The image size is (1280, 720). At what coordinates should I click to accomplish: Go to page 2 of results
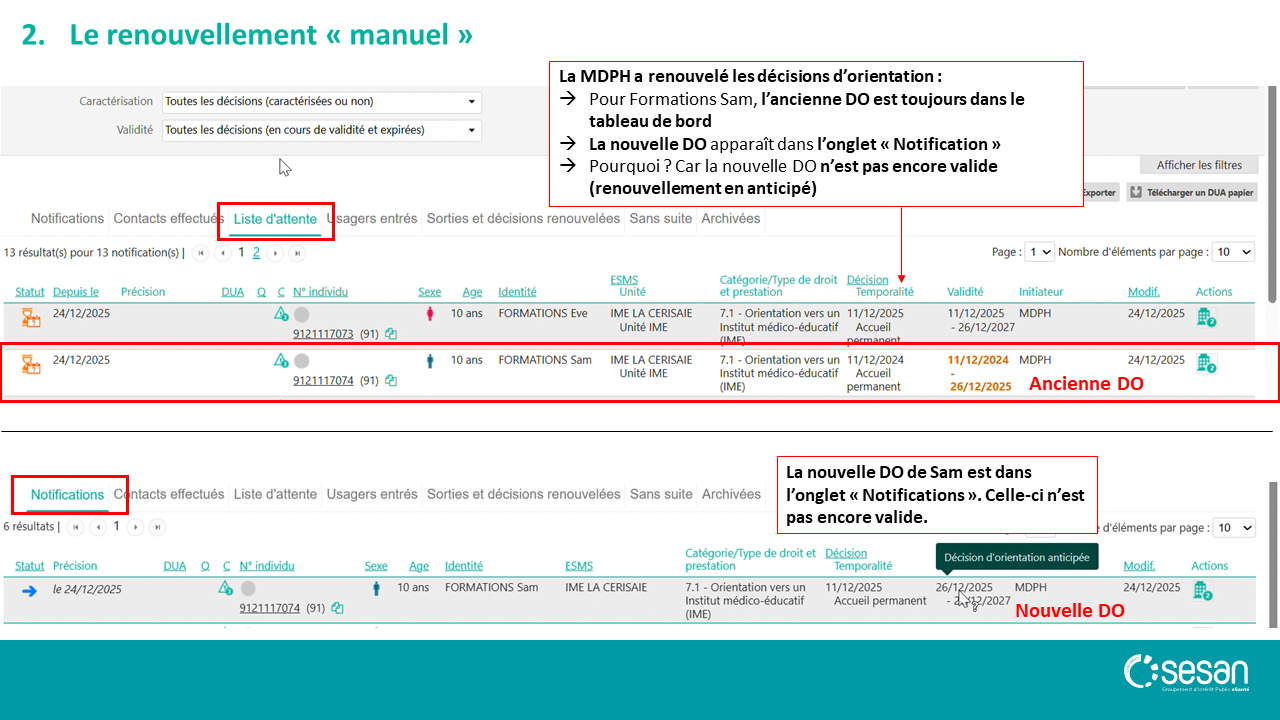coord(256,253)
